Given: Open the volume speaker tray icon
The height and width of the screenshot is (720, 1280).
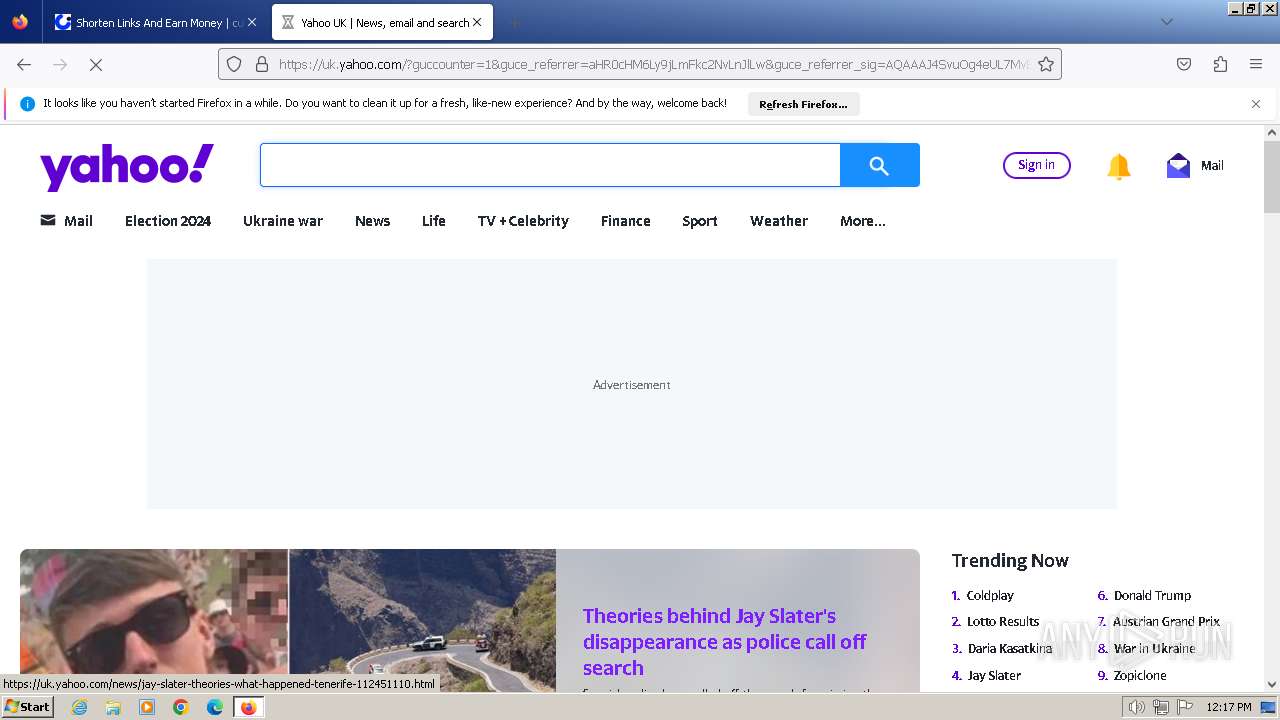Looking at the screenshot, I should 1137,707.
